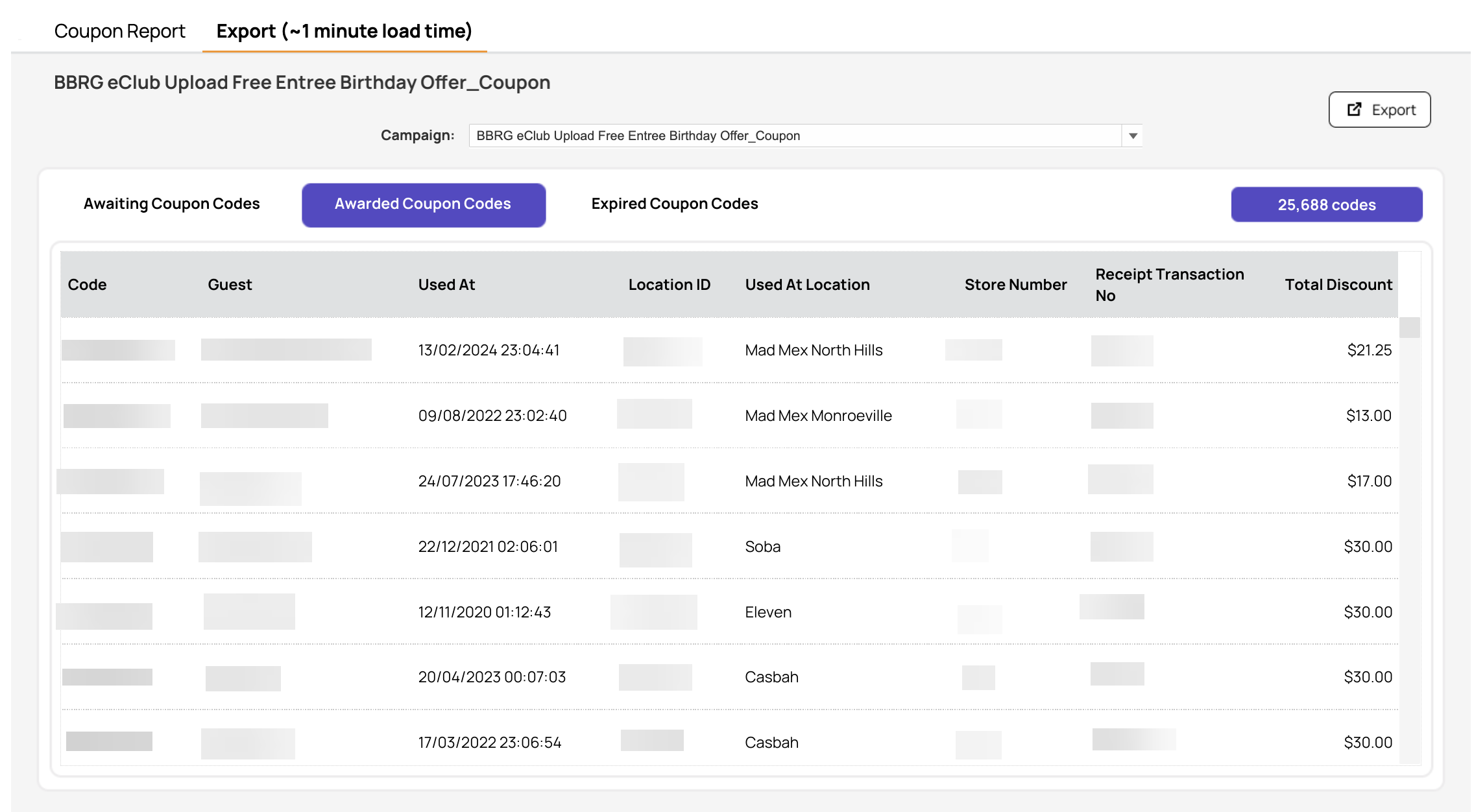This screenshot has height=812, width=1474.
Task: Click the table scrollbar thumb
Action: tap(1409, 328)
